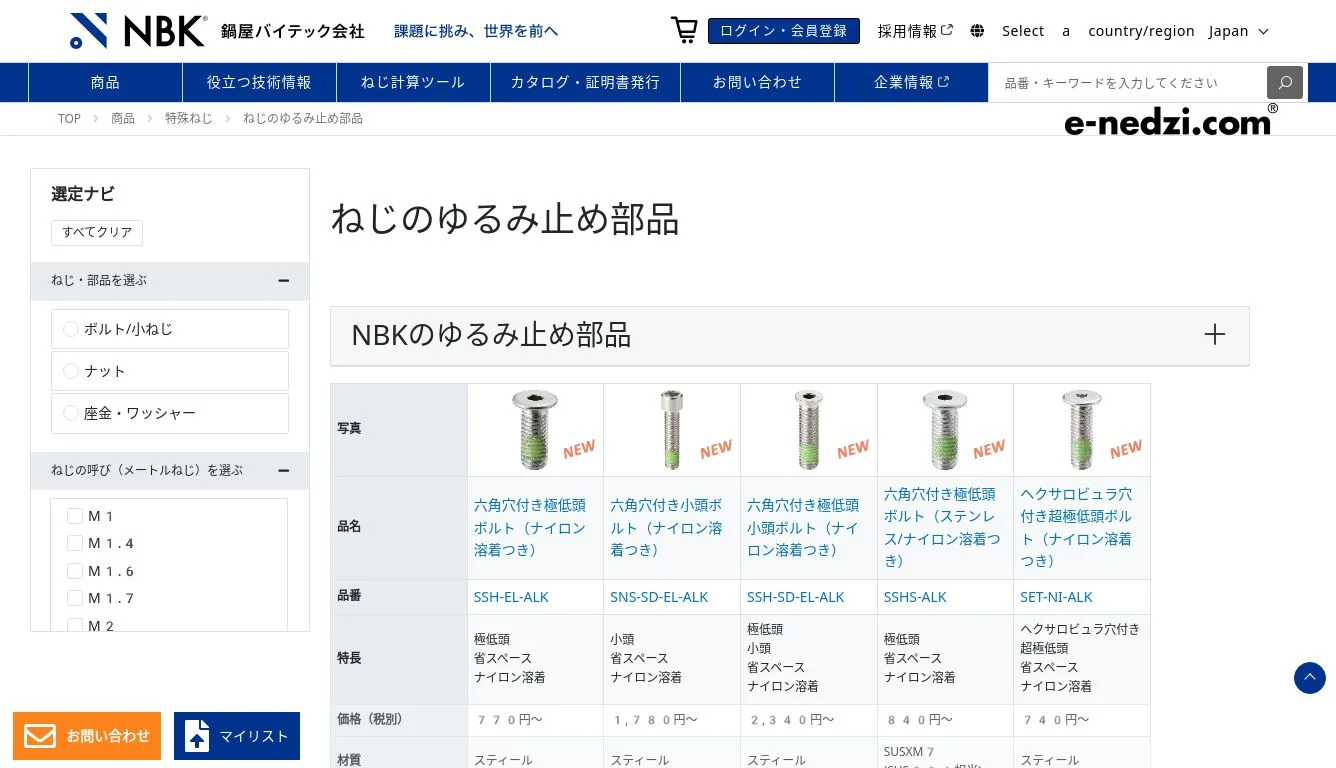Click the SET-NI-ALK part number link
The width and height of the screenshot is (1336, 768).
point(1056,597)
